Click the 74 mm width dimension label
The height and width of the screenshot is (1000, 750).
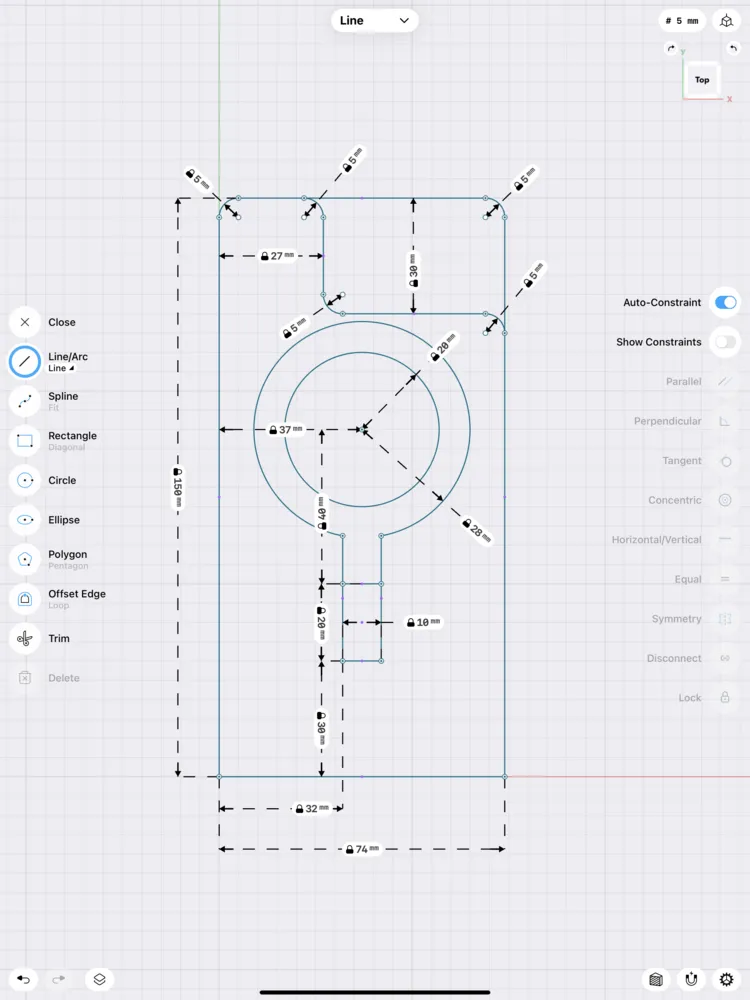[x=362, y=849]
